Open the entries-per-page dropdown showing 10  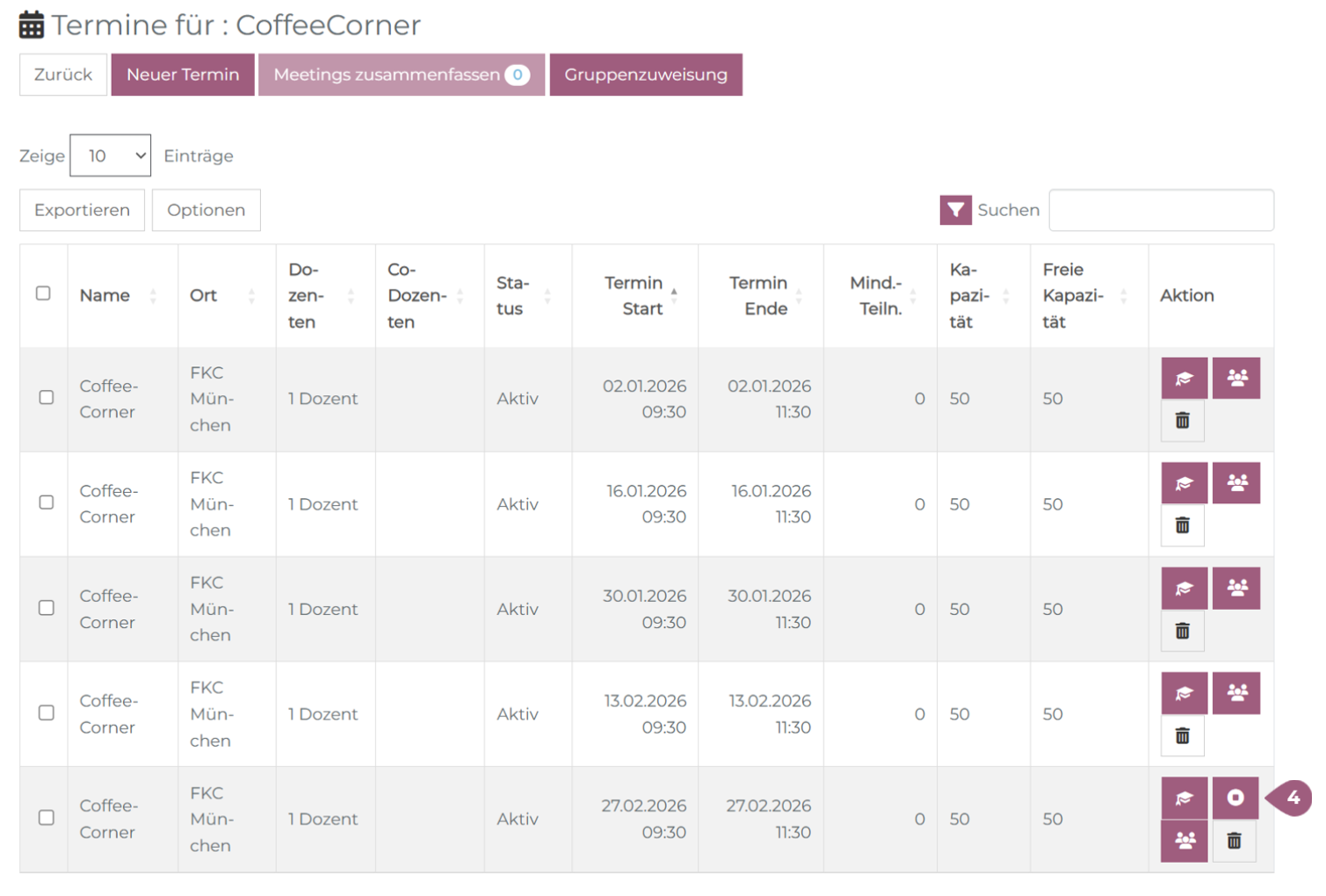click(111, 155)
